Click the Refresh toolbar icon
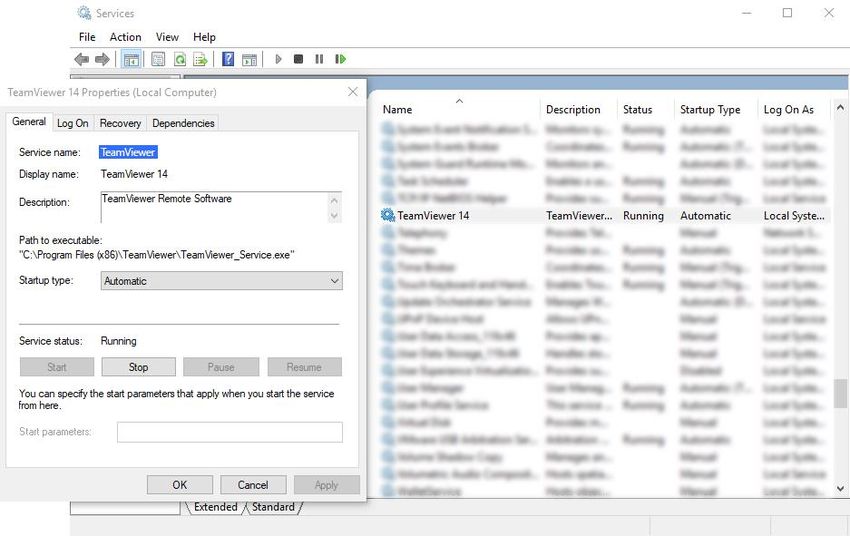The width and height of the screenshot is (850, 536). (179, 59)
